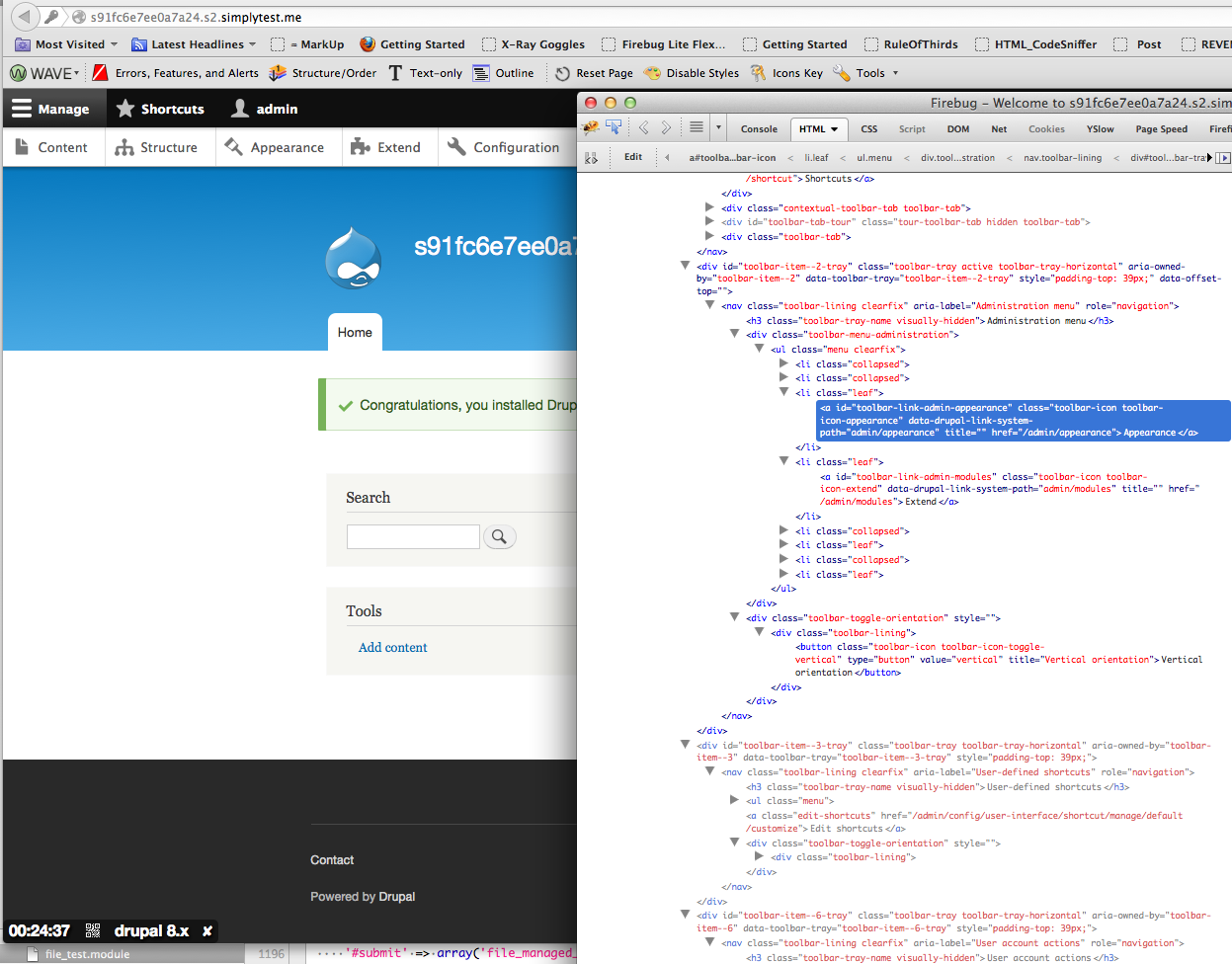Open the HTML tab dropdown arrow

point(835,129)
